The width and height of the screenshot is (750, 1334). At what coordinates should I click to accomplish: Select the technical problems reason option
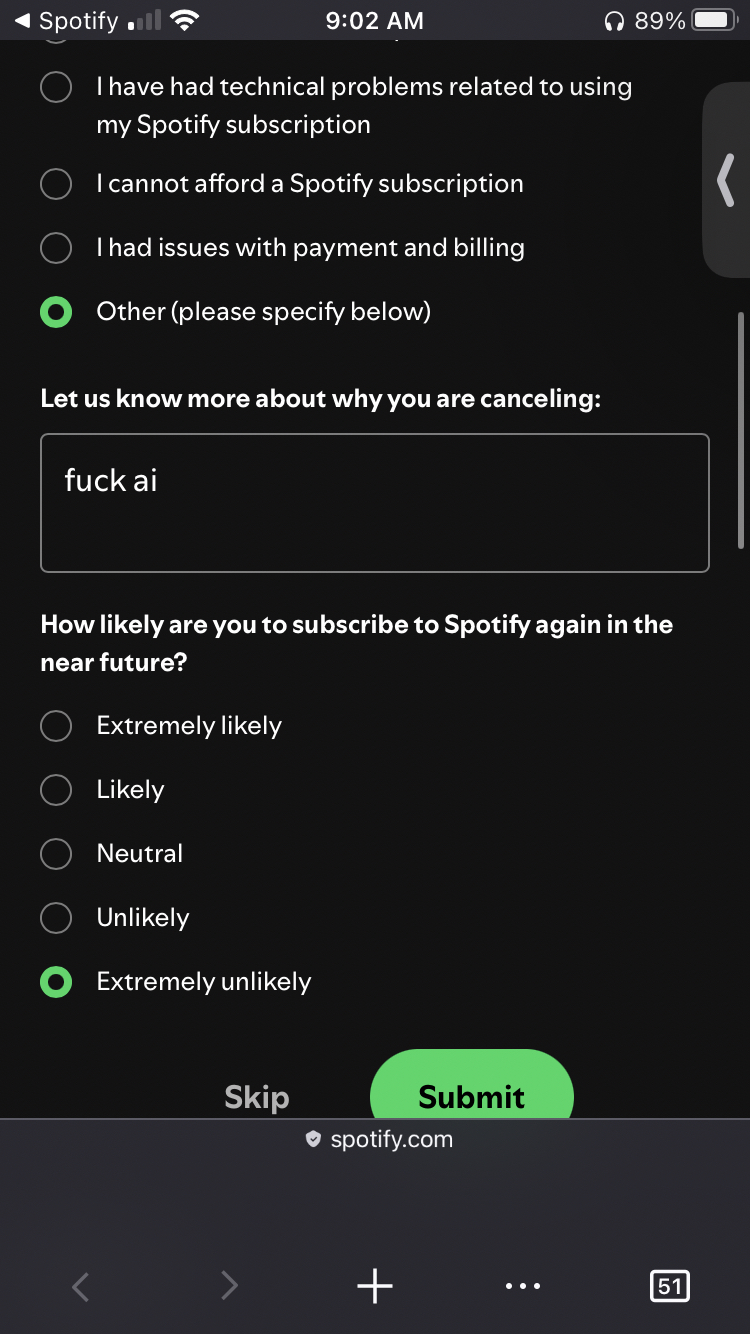click(x=56, y=88)
